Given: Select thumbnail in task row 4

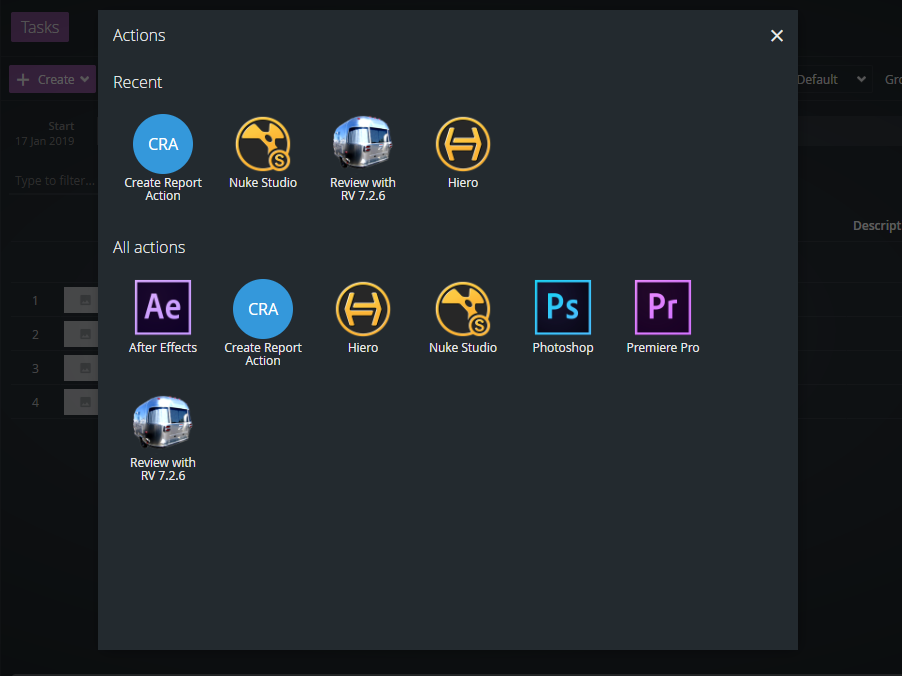Looking at the screenshot, I should point(81,402).
